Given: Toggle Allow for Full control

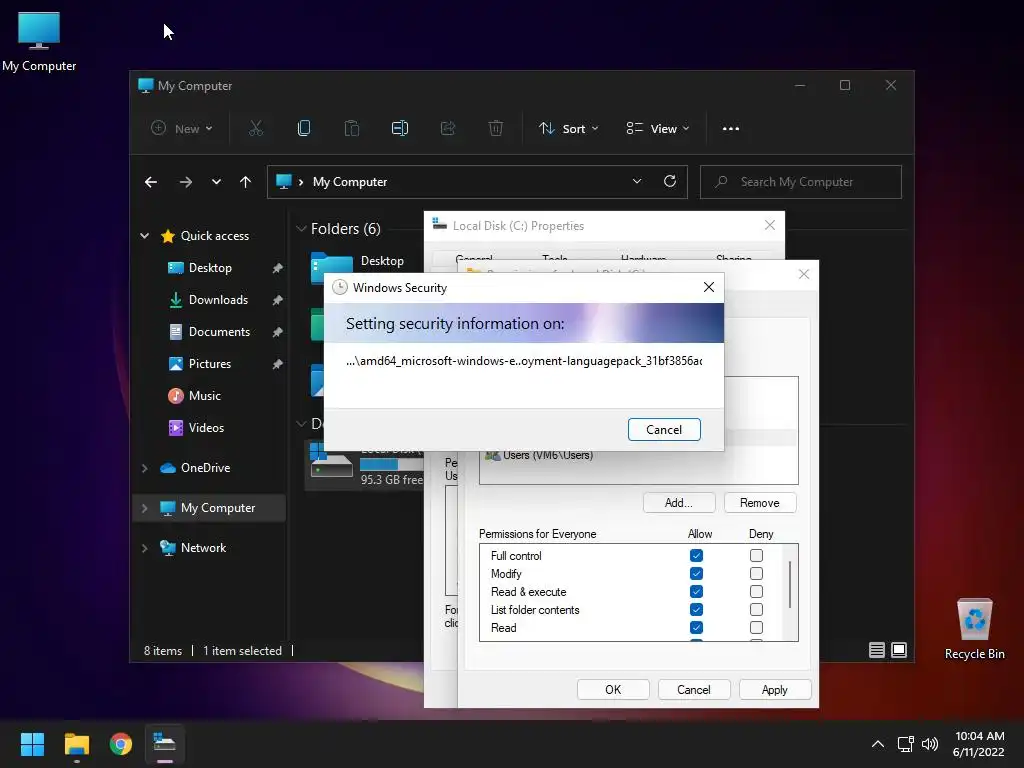Looking at the screenshot, I should click(x=696, y=556).
